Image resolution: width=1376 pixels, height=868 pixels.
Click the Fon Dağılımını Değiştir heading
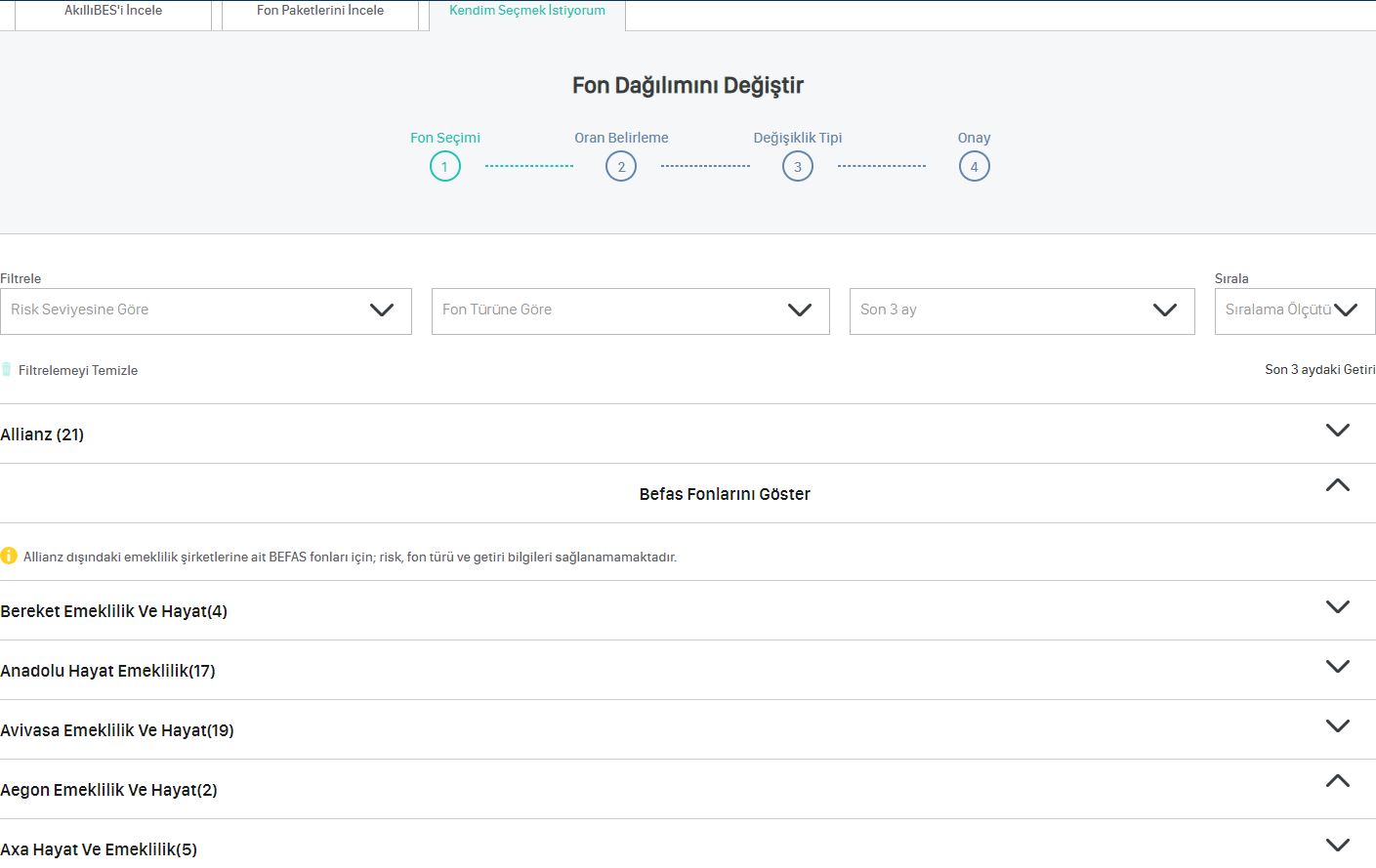688,86
